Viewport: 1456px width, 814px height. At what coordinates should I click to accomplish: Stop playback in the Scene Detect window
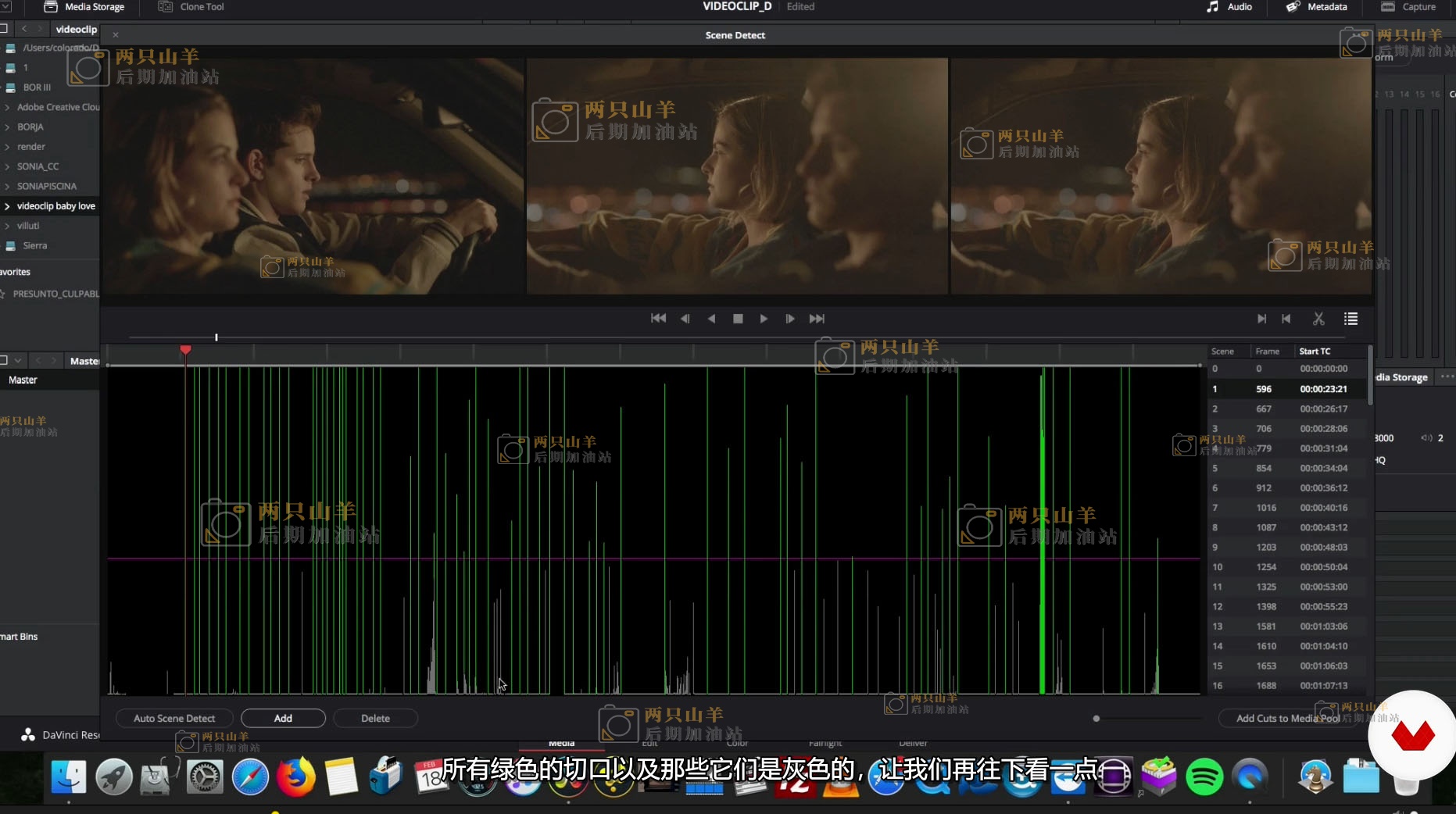click(x=738, y=319)
